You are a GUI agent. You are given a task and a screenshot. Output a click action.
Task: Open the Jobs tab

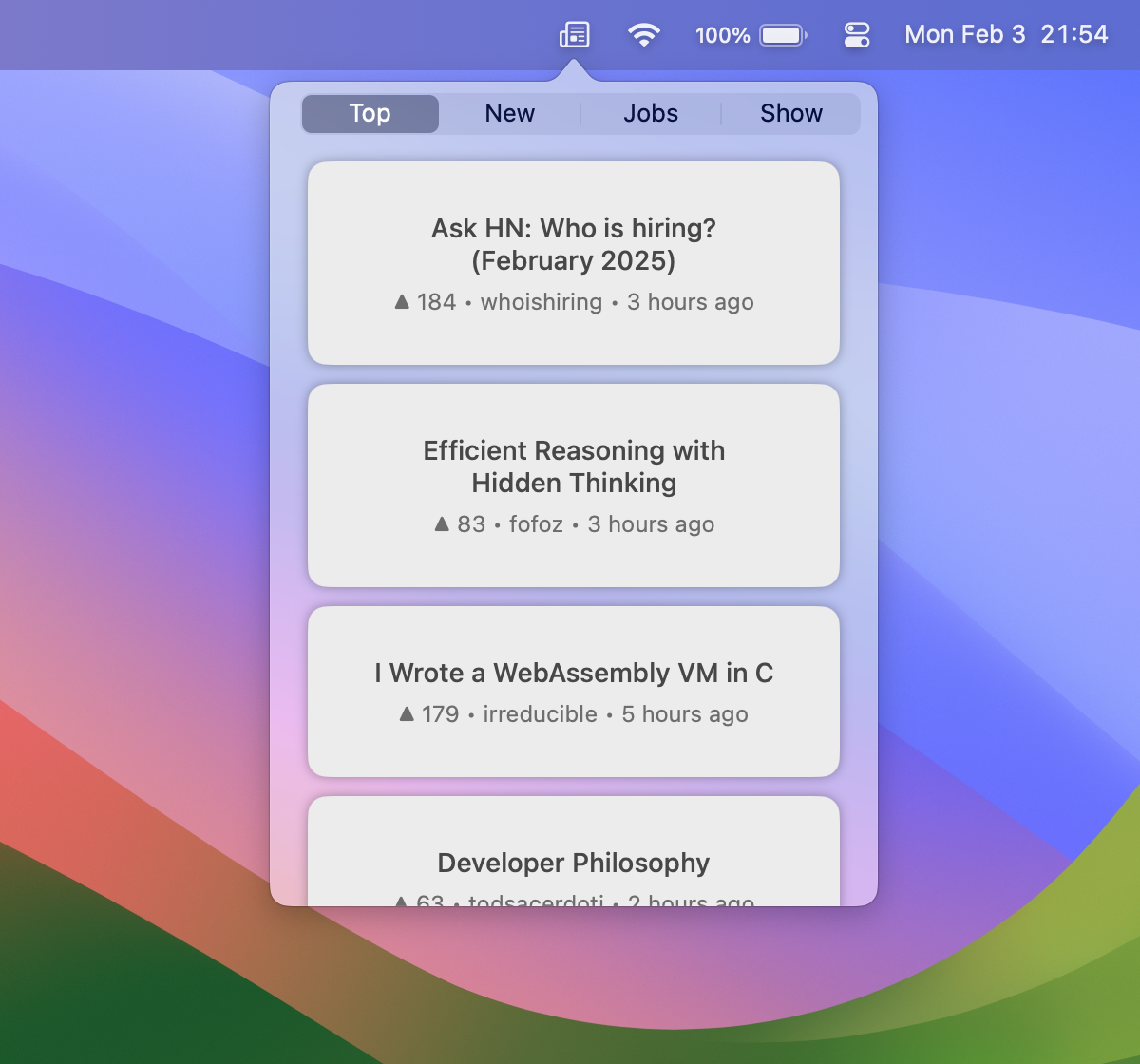click(x=651, y=113)
